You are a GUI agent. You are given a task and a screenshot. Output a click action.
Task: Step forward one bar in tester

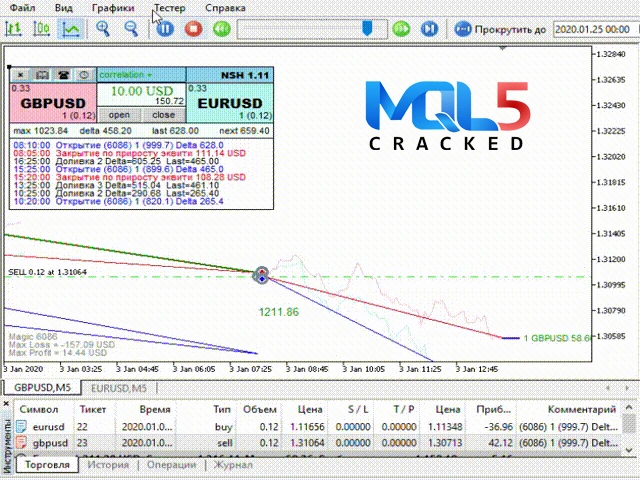(x=429, y=29)
